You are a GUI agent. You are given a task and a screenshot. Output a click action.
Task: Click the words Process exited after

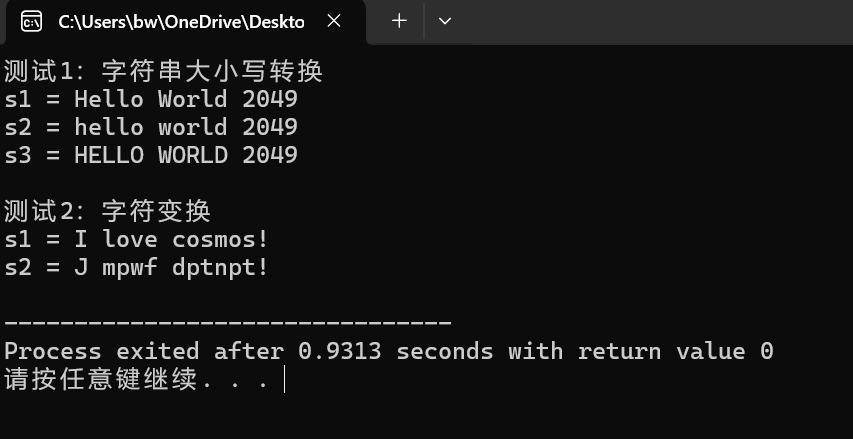tap(144, 351)
